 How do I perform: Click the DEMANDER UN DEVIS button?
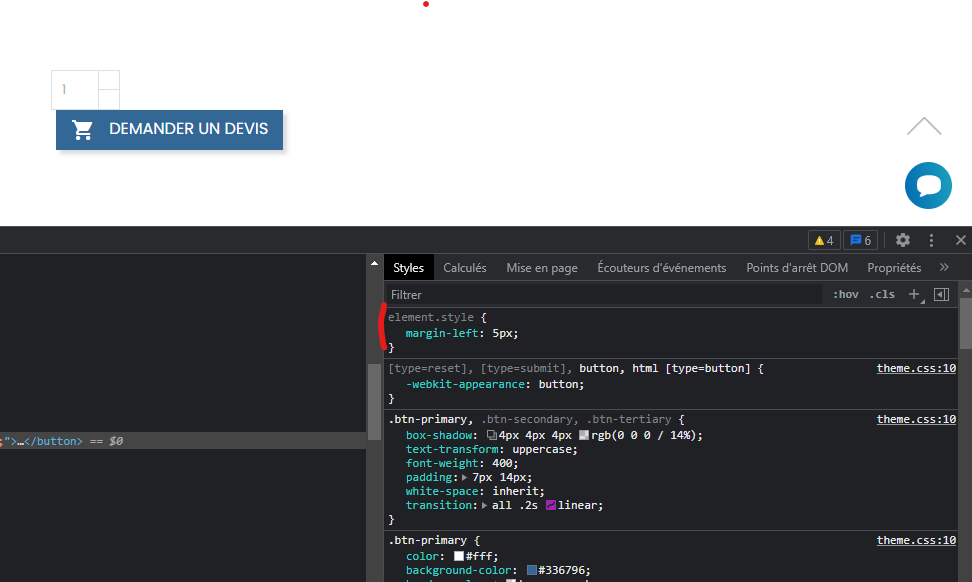169,129
